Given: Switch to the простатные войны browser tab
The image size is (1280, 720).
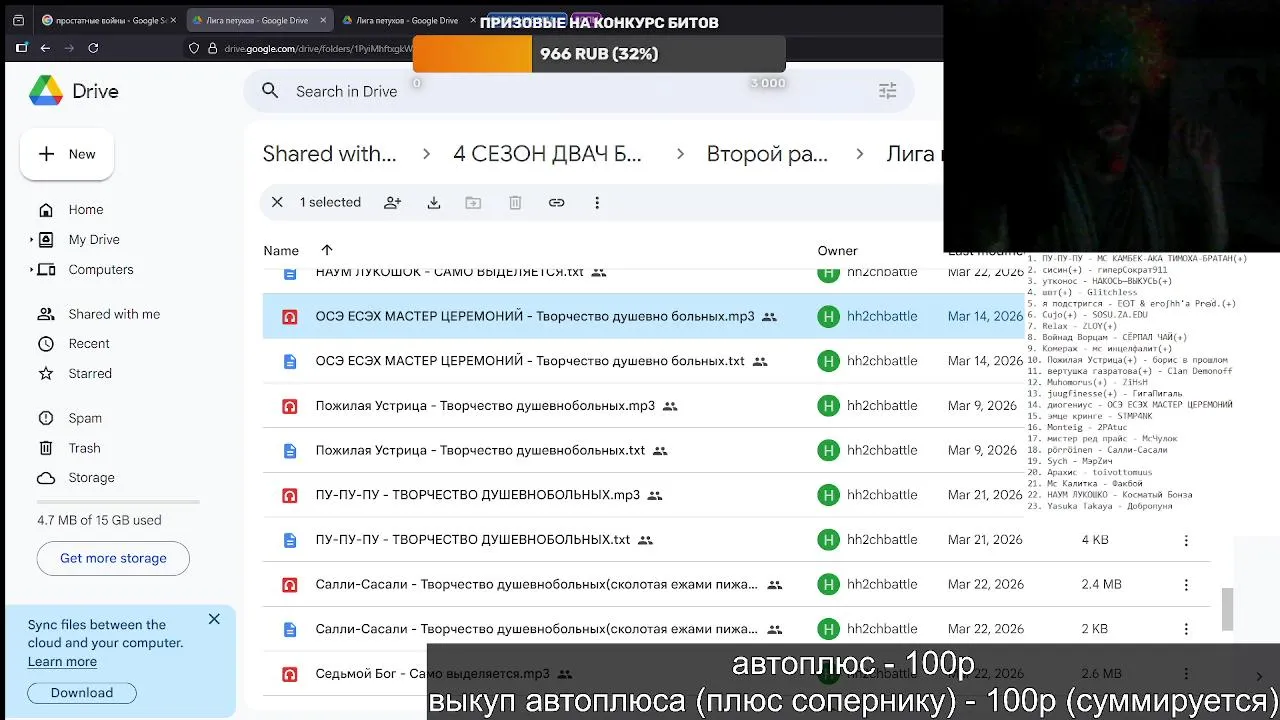Looking at the screenshot, I should click(x=108, y=20).
